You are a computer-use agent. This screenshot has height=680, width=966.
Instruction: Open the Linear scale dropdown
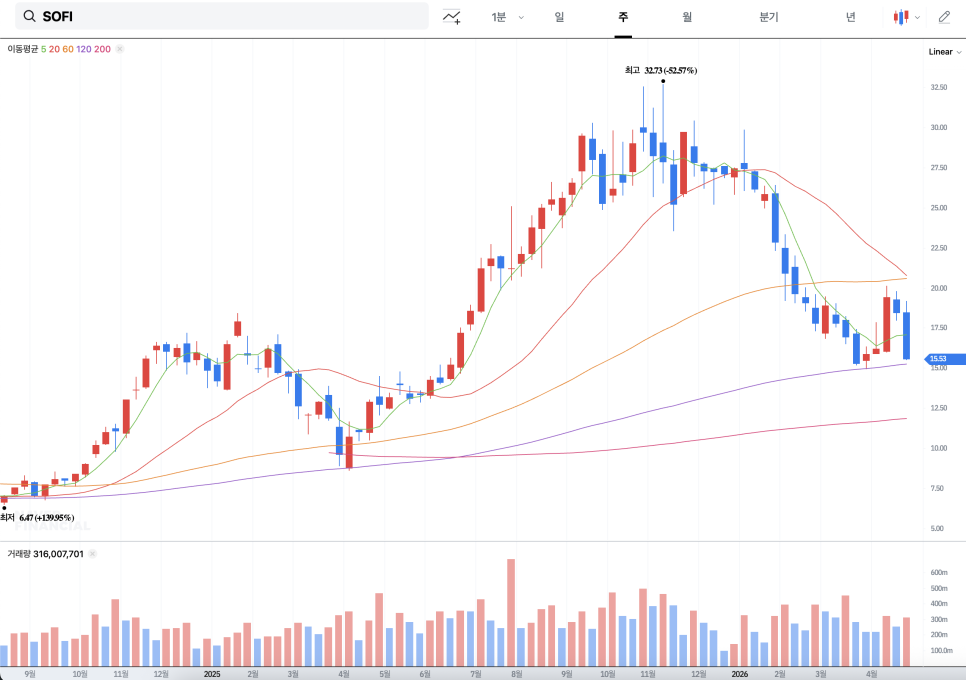tap(944, 51)
